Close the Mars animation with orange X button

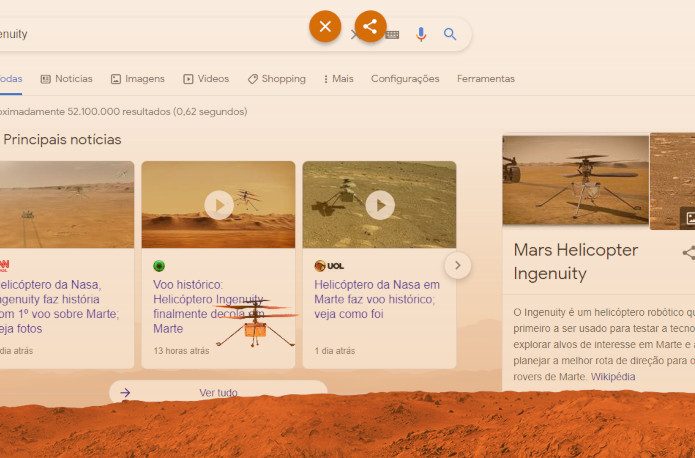[325, 27]
